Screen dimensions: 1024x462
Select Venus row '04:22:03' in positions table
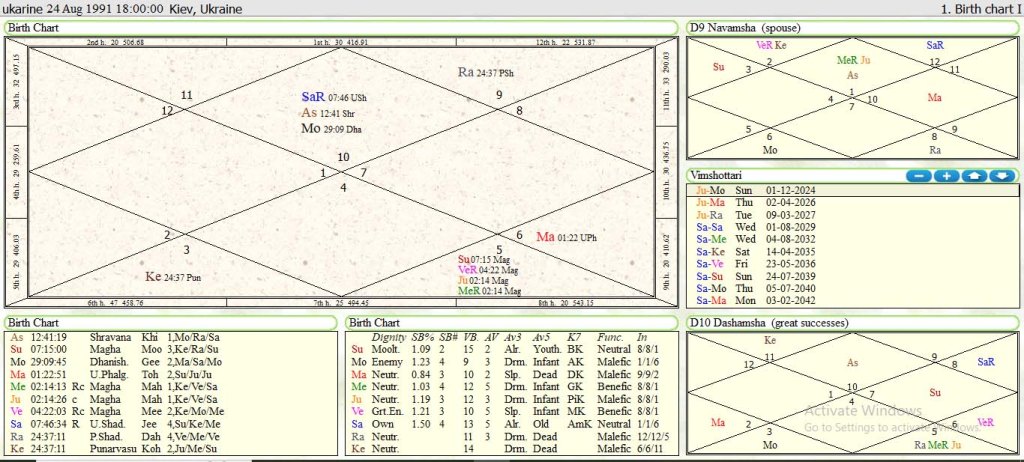coord(50,410)
